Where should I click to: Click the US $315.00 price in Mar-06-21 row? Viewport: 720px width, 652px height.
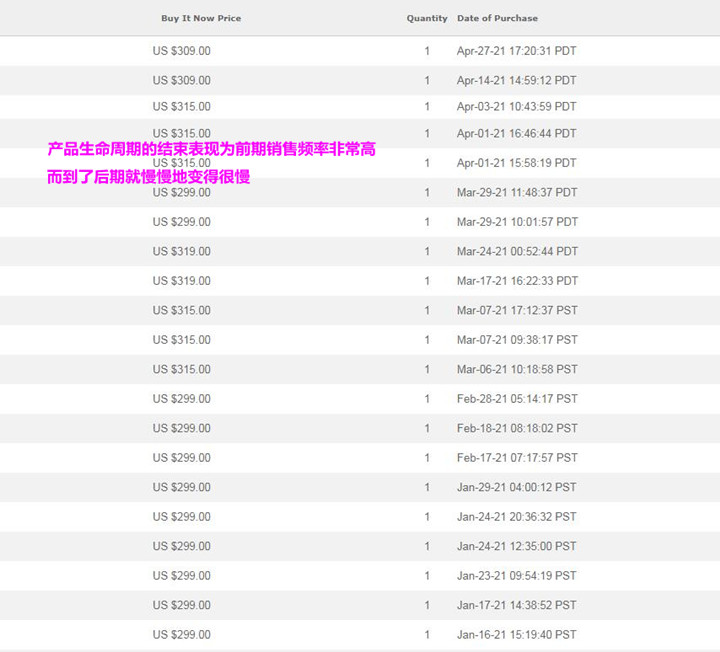(182, 369)
